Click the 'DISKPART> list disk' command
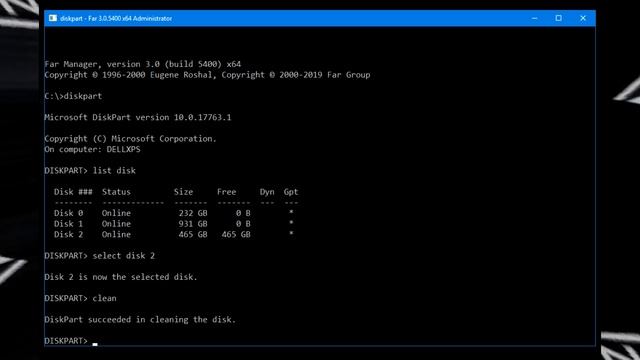This screenshot has width=640, height=360. tap(90, 170)
